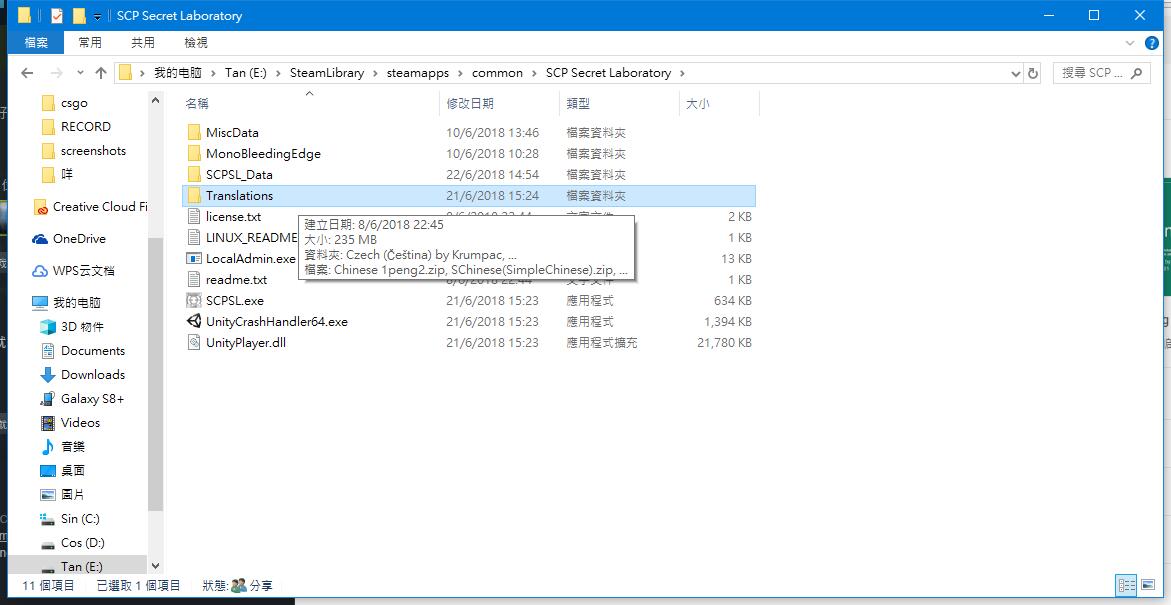
Task: Open the MiscData folder icon
Action: 194,133
